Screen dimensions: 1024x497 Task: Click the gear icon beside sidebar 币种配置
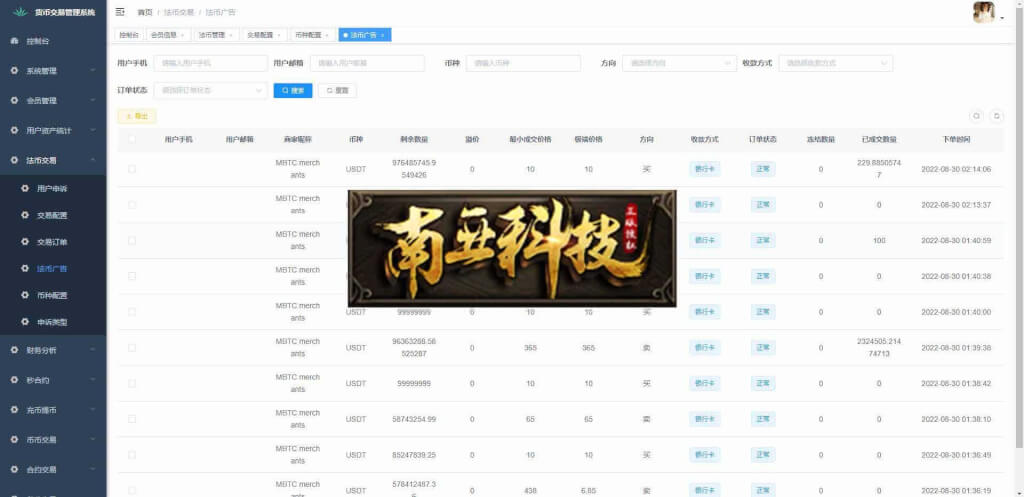coord(25,295)
